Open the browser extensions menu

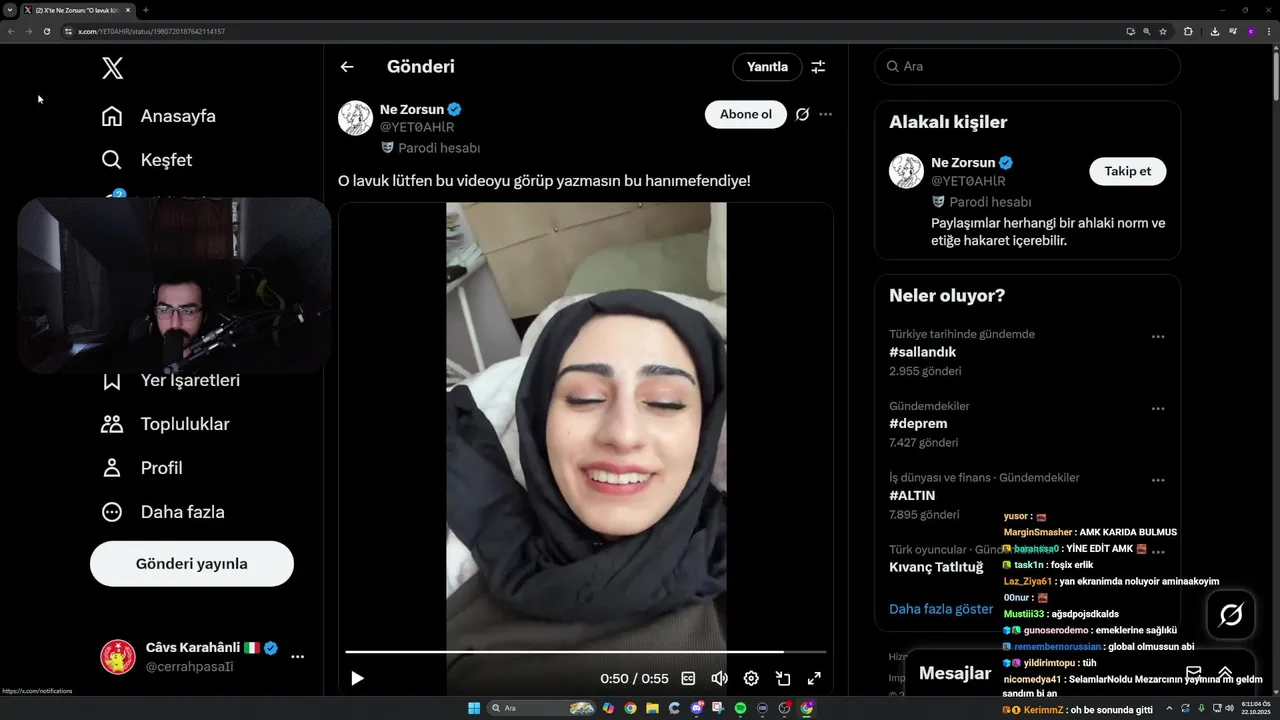tap(1188, 31)
